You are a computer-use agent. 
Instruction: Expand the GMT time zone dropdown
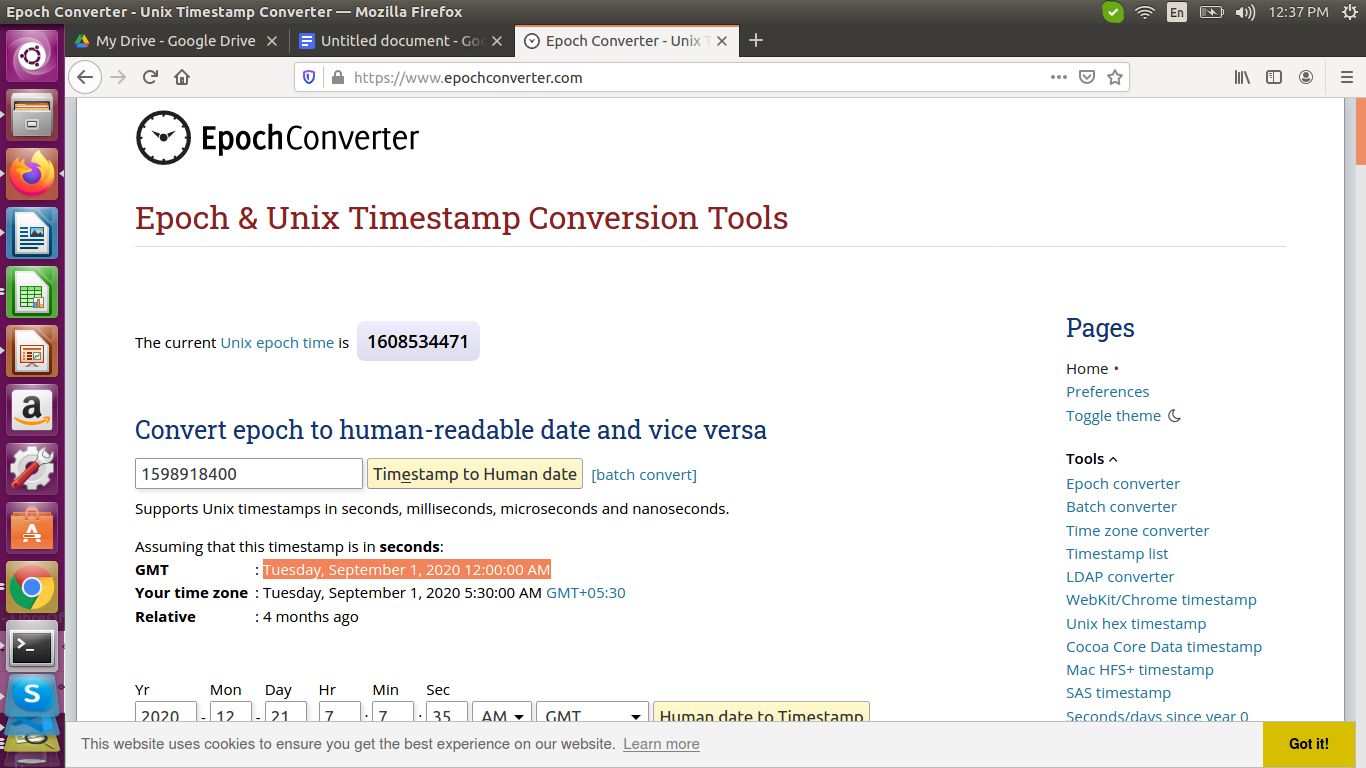593,712
